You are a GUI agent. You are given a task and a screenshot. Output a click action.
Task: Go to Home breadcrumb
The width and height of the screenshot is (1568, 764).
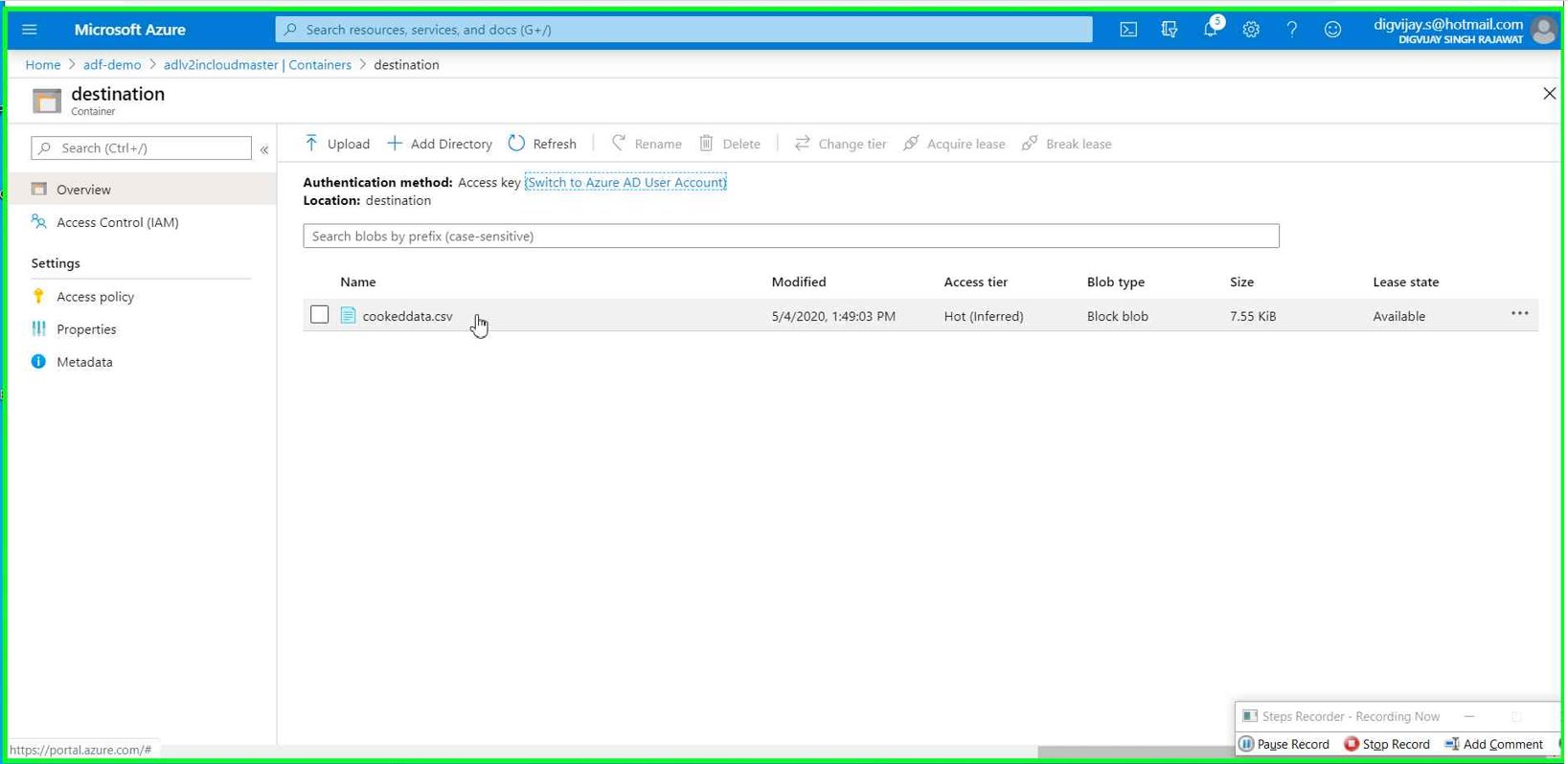point(43,65)
